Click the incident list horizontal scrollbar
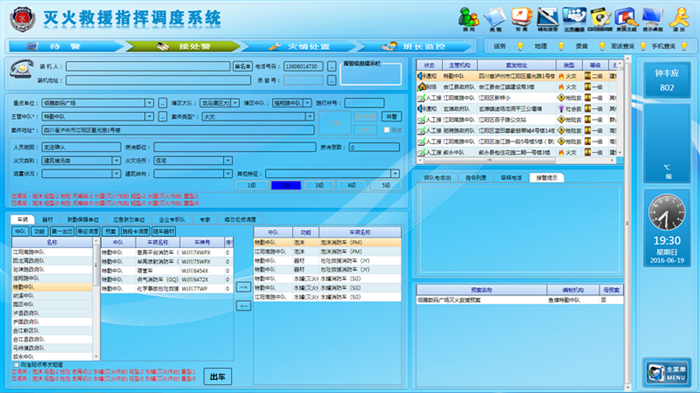700x393 pixels. click(x=516, y=160)
